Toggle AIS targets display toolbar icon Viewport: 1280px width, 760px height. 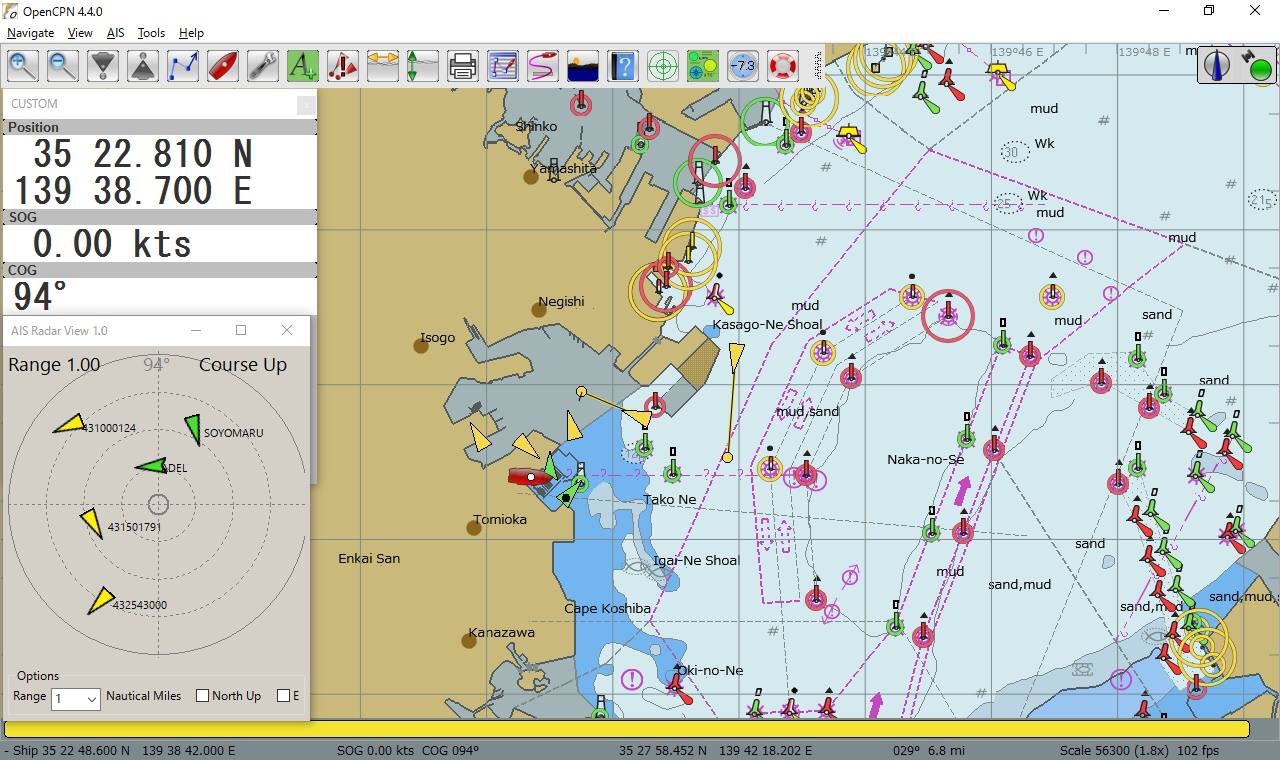tap(343, 66)
